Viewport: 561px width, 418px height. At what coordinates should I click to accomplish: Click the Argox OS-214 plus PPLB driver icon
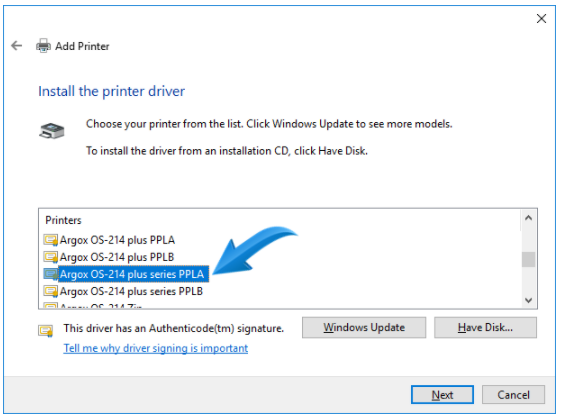(x=50, y=257)
